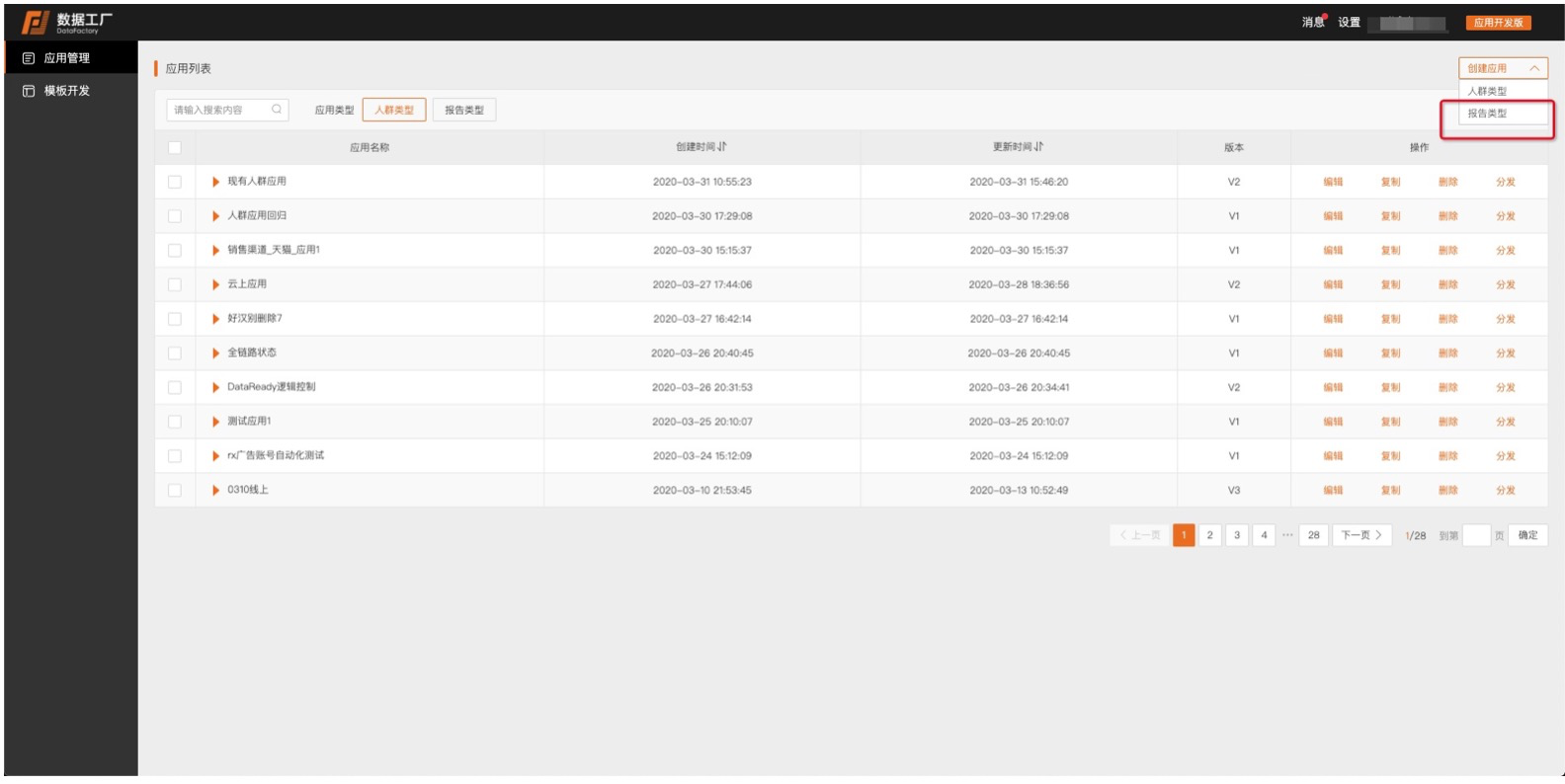
Task: Edit the 0310线上 application
Action: click(x=1333, y=490)
